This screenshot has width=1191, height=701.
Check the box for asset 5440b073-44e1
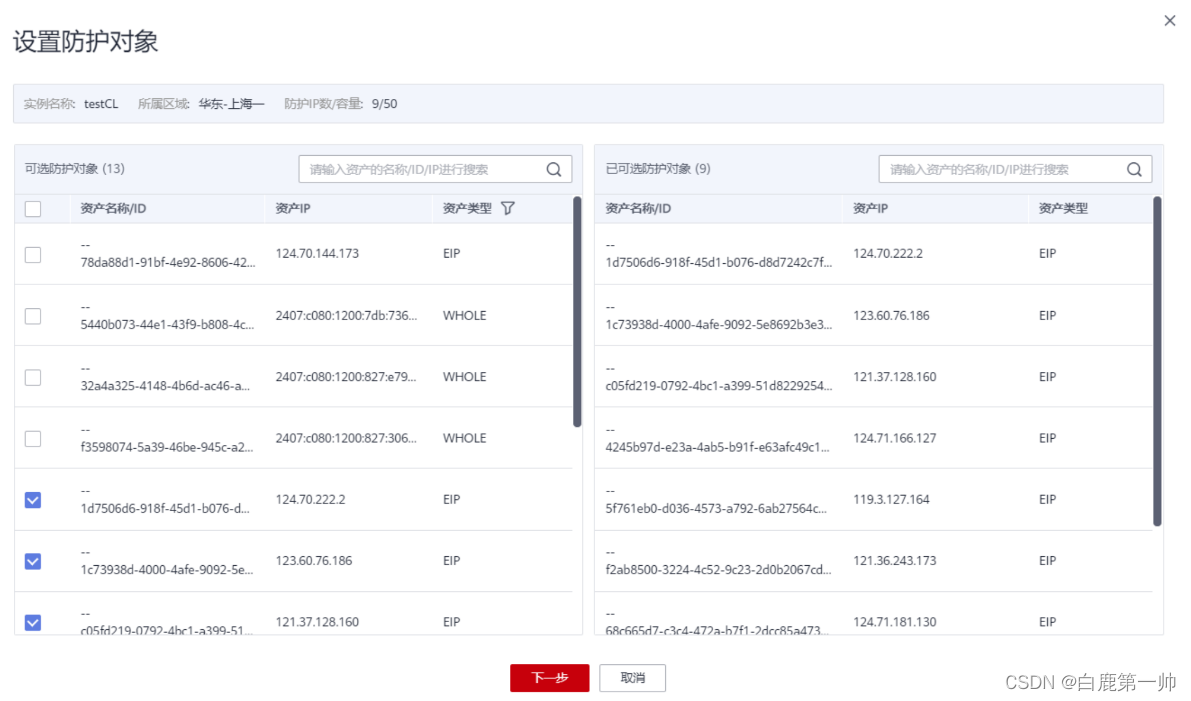click(x=33, y=316)
